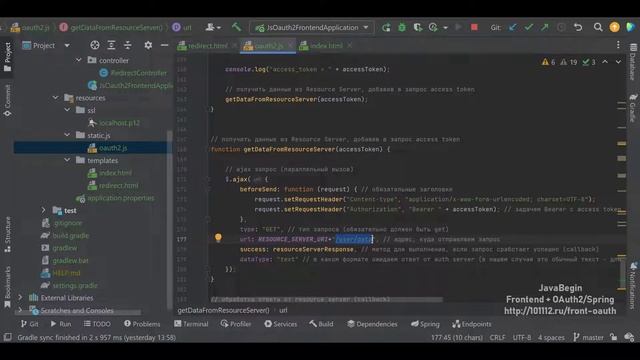
Task: Toggle Project sidebar vertical tab
Action: [x=7, y=57]
